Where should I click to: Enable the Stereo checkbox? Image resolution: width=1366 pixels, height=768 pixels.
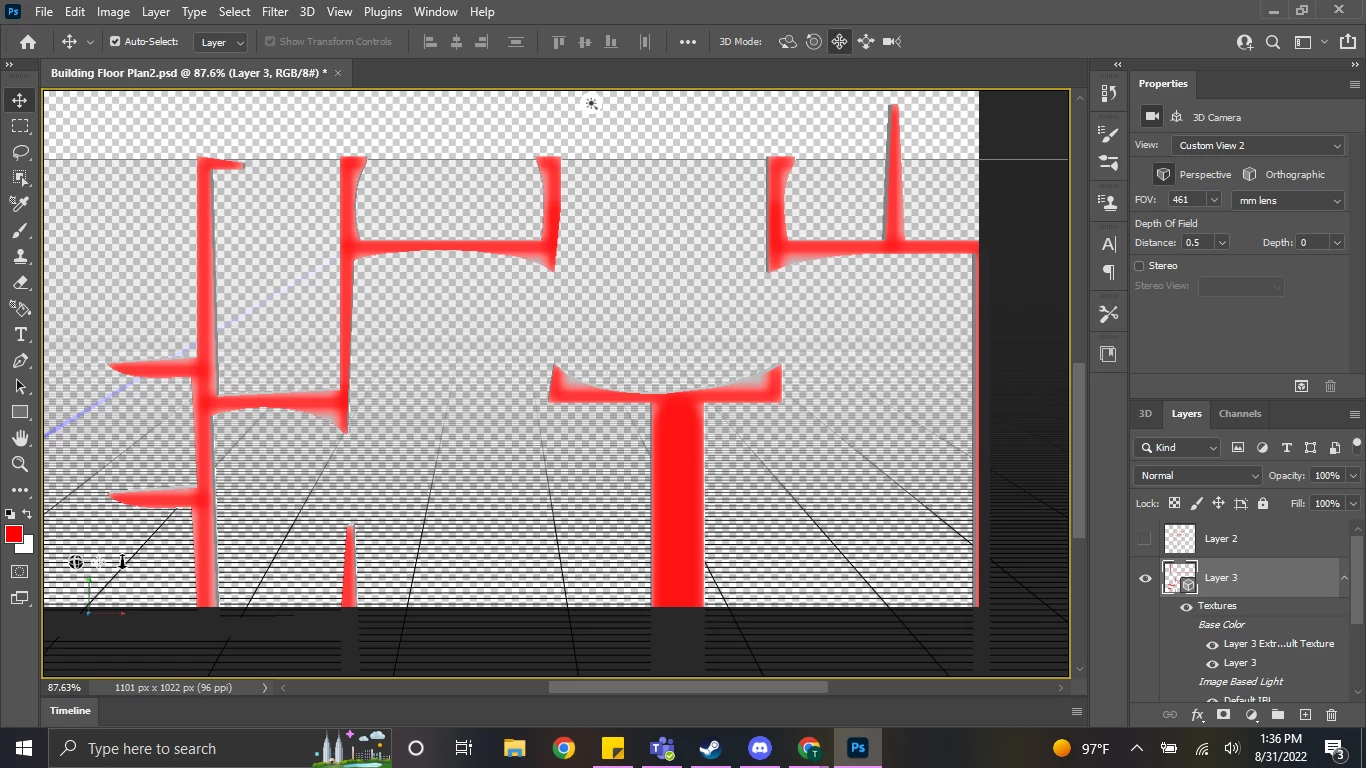click(1140, 266)
